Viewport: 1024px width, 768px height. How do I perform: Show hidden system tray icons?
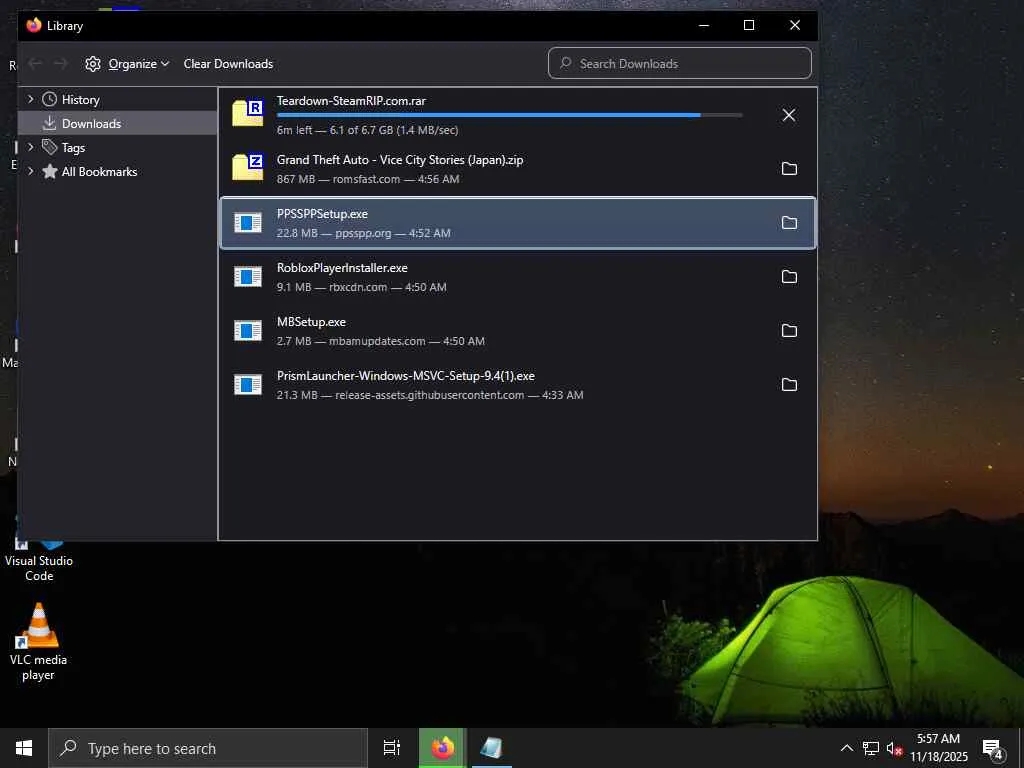pyautogui.click(x=846, y=748)
